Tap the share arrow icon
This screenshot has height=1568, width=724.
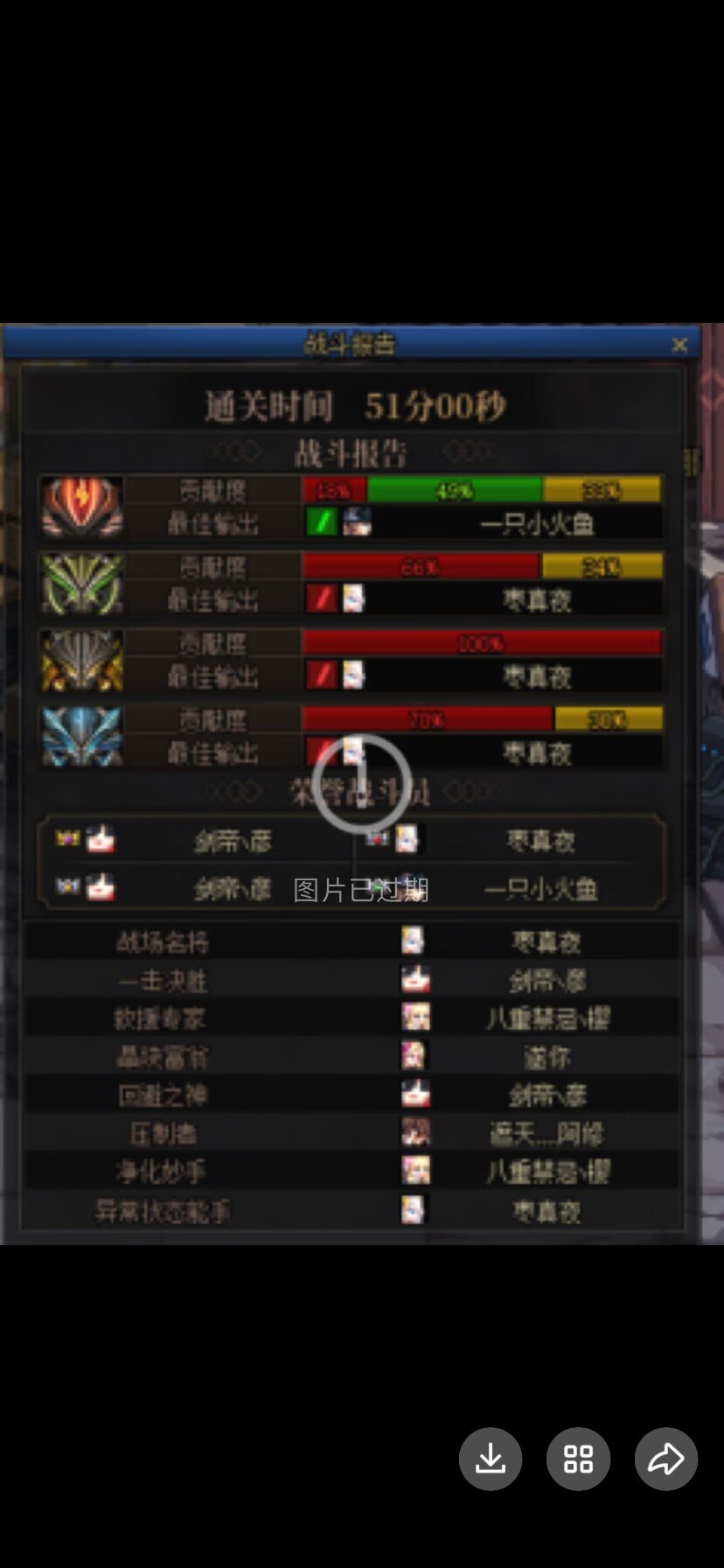[x=666, y=1459]
